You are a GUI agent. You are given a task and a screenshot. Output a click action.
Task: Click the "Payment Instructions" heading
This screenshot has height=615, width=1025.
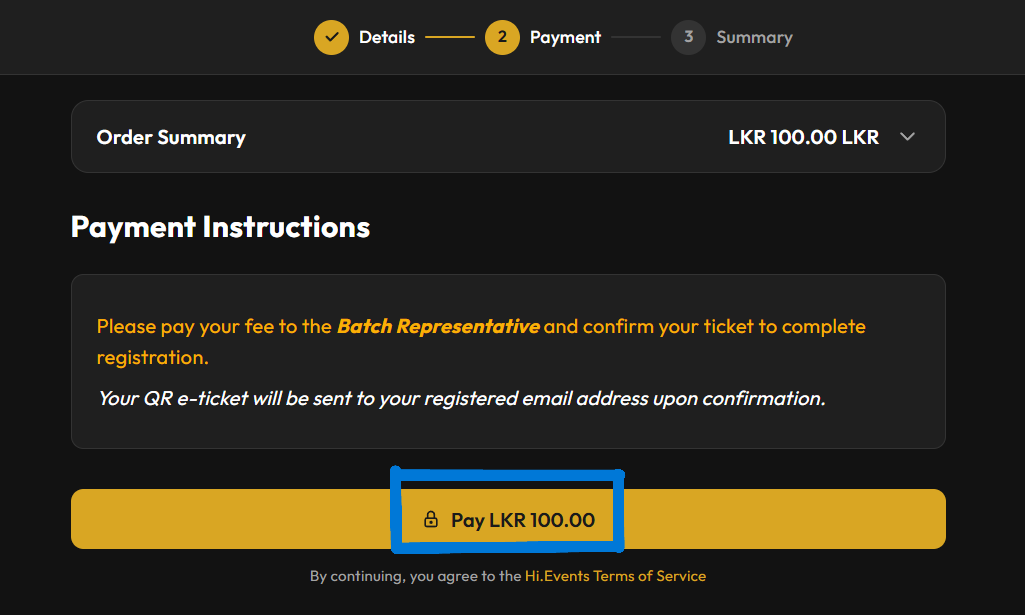(220, 227)
